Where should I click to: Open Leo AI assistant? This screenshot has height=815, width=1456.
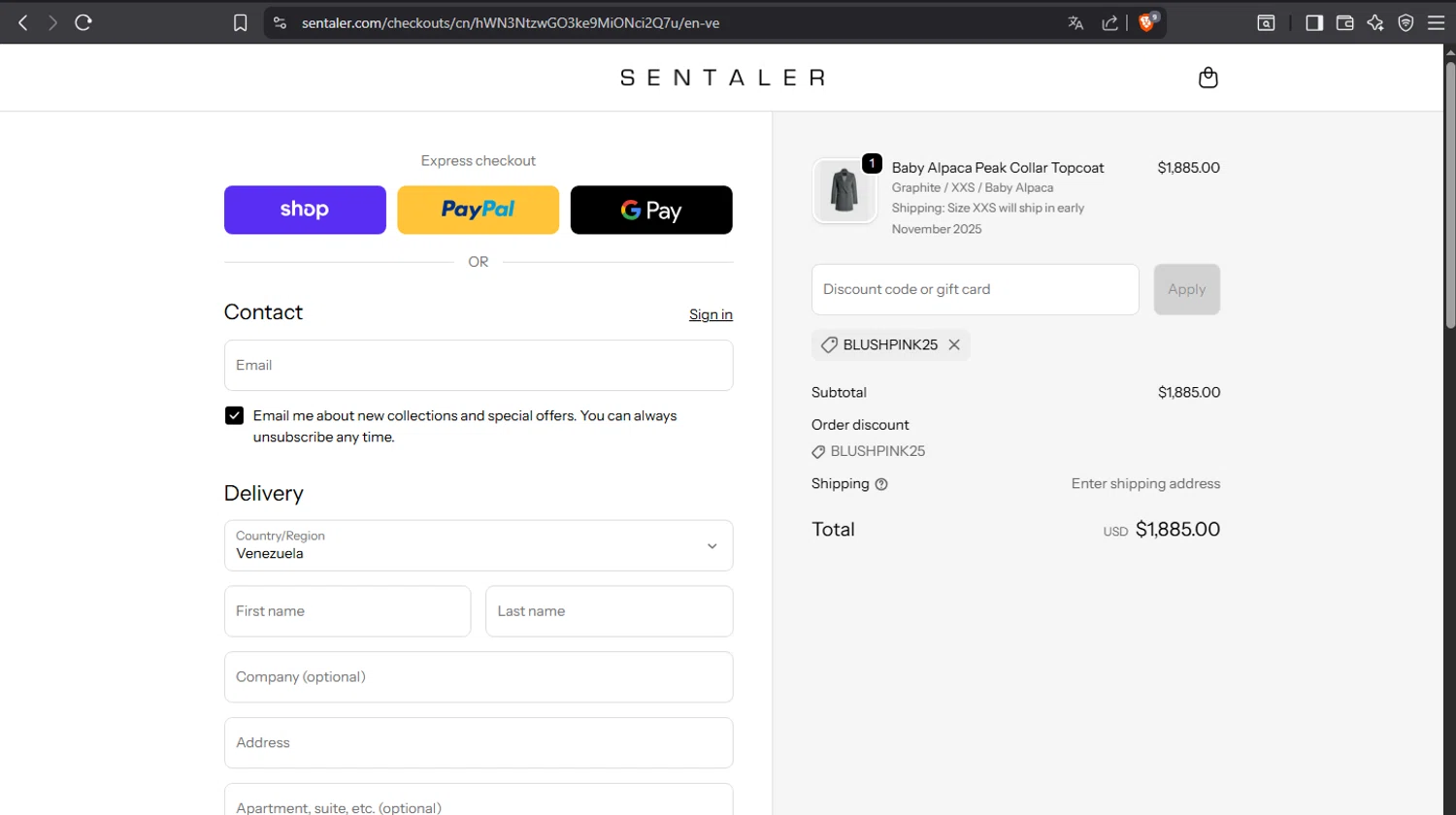[x=1375, y=23]
